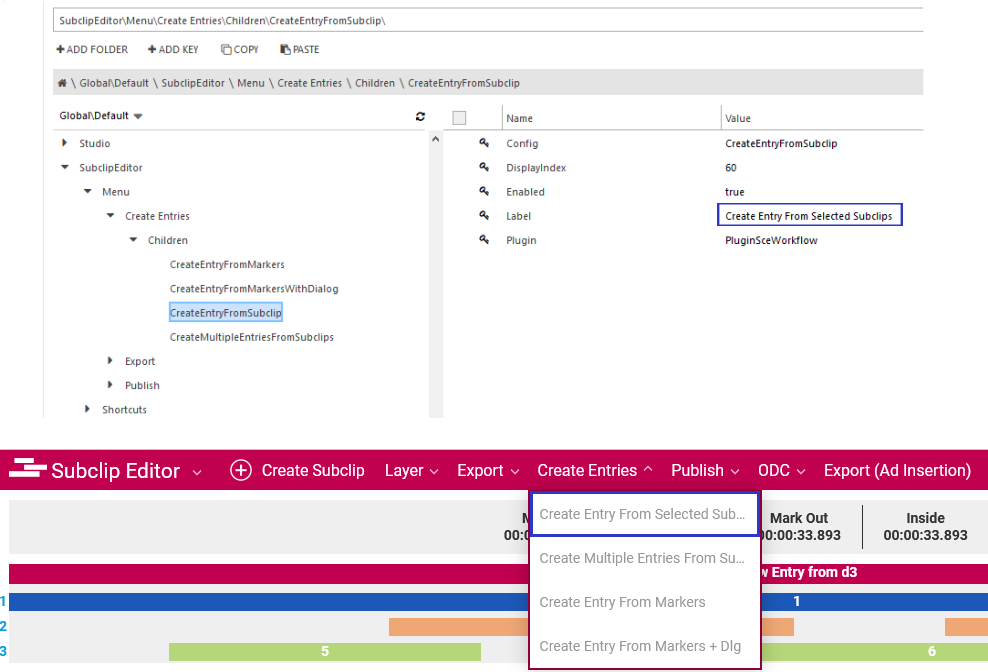Viewport: 988px width, 672px height.
Task: Choose Create Entry From Markers menu item
Action: [622, 602]
